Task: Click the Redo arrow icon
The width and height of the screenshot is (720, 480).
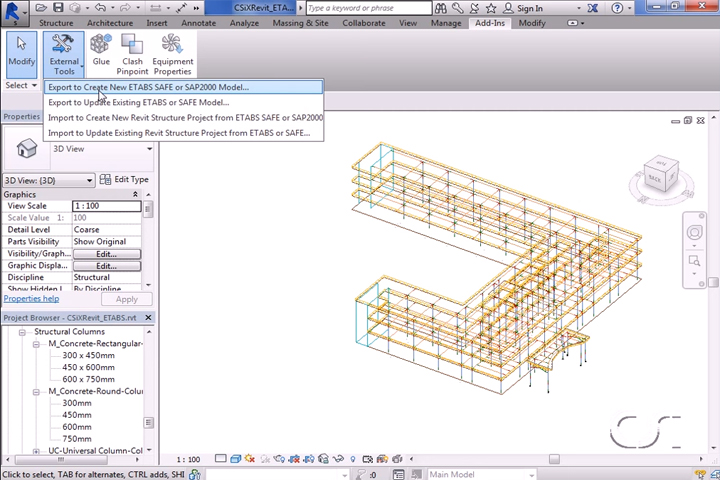Action: [124, 8]
